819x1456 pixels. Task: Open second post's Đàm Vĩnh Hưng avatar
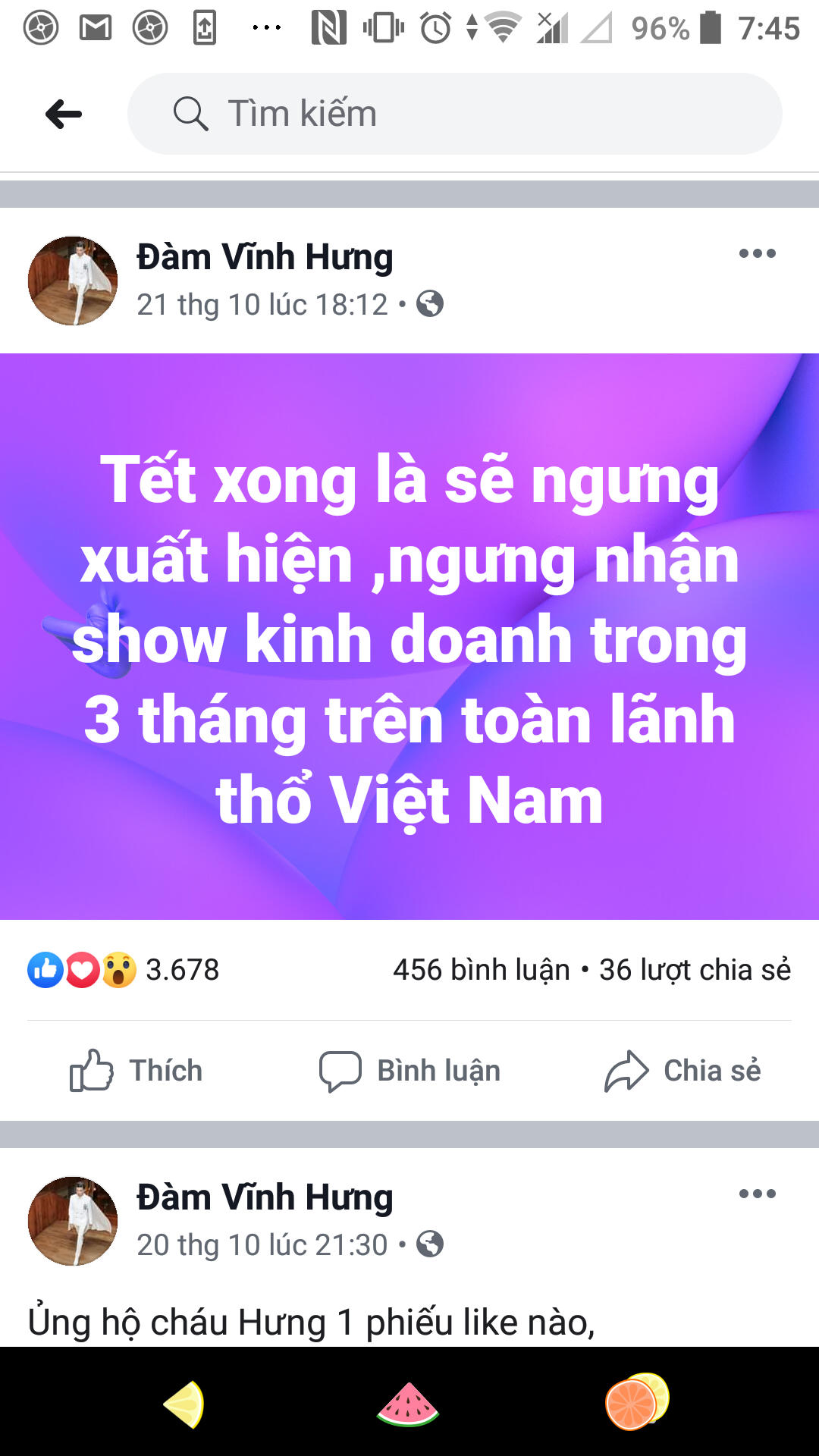(x=73, y=1221)
